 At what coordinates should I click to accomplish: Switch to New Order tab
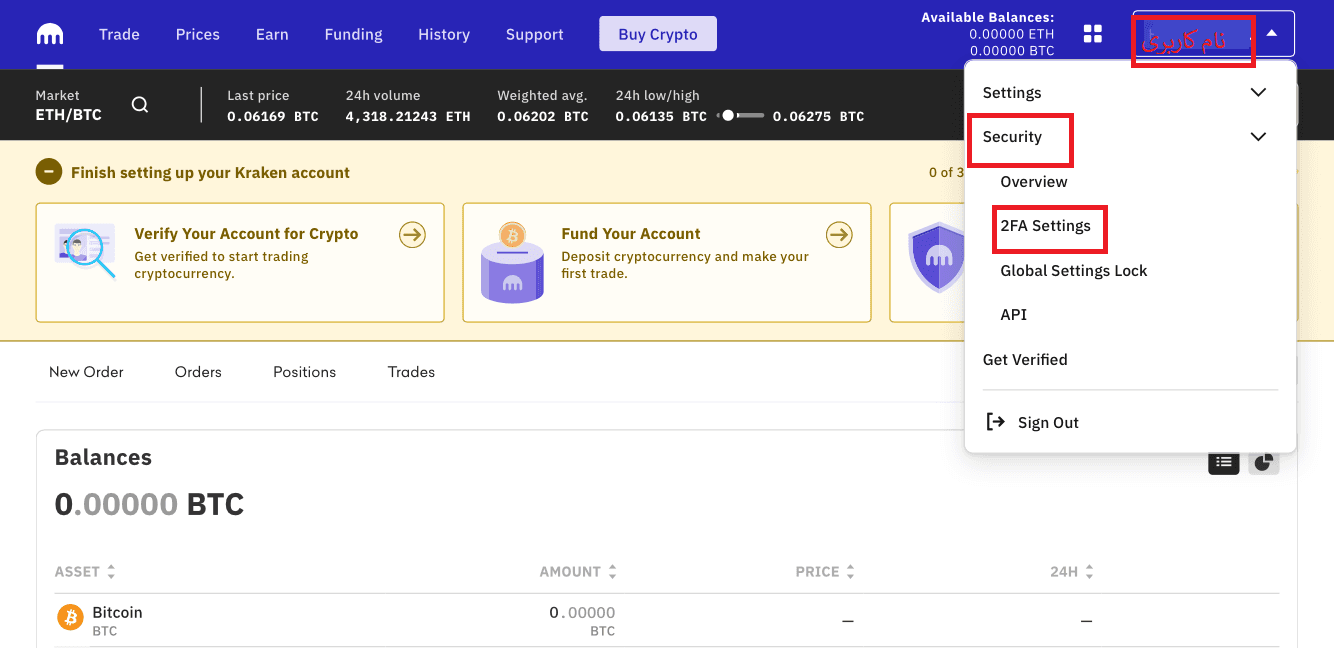click(x=86, y=372)
